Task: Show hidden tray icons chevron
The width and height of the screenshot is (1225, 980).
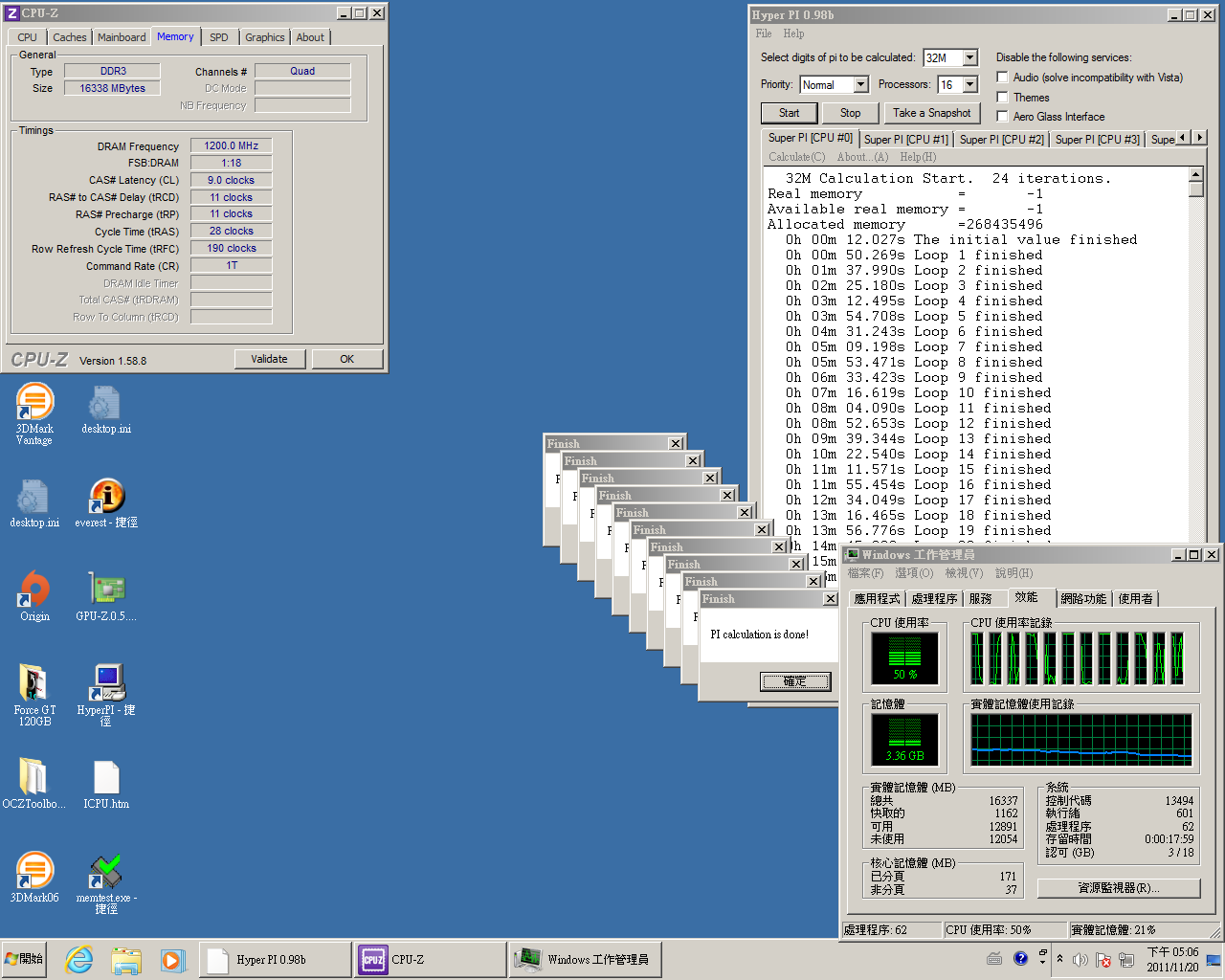Action: click(1059, 959)
